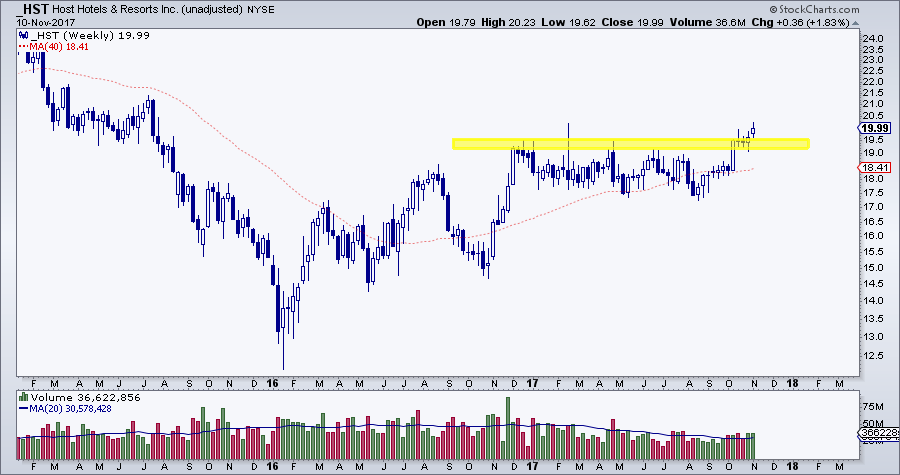
Task: Click the Host Hotels & Resorts Inc. name
Action: pyautogui.click(x=117, y=10)
